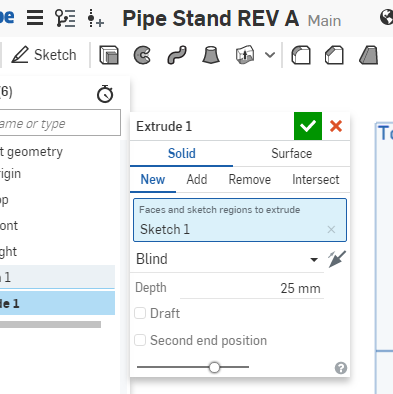Screen dimensions: 393x394
Task: Select the Add operation tab
Action: point(197,180)
